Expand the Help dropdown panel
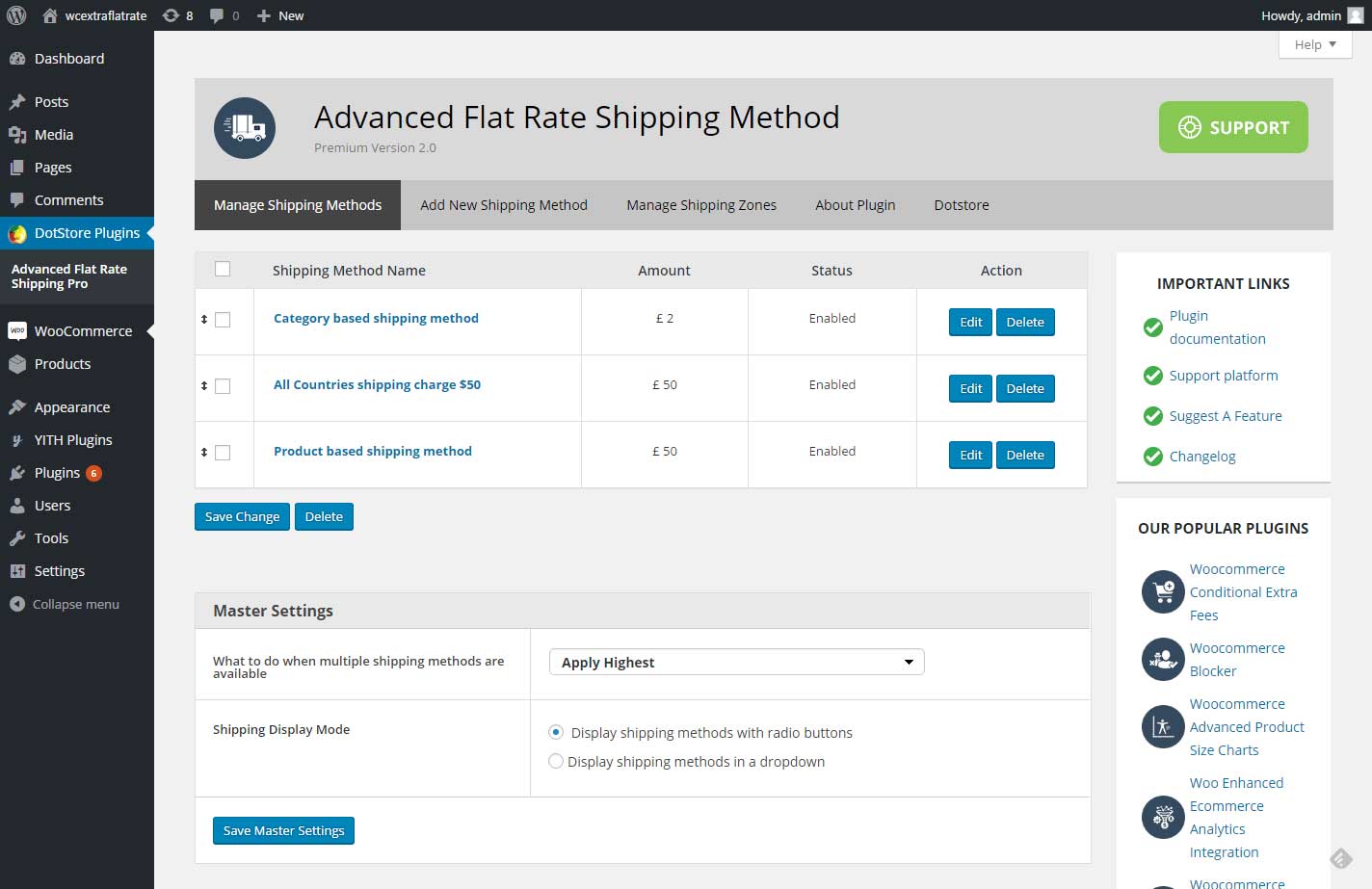Viewport: 1372px width, 889px height. [1315, 44]
